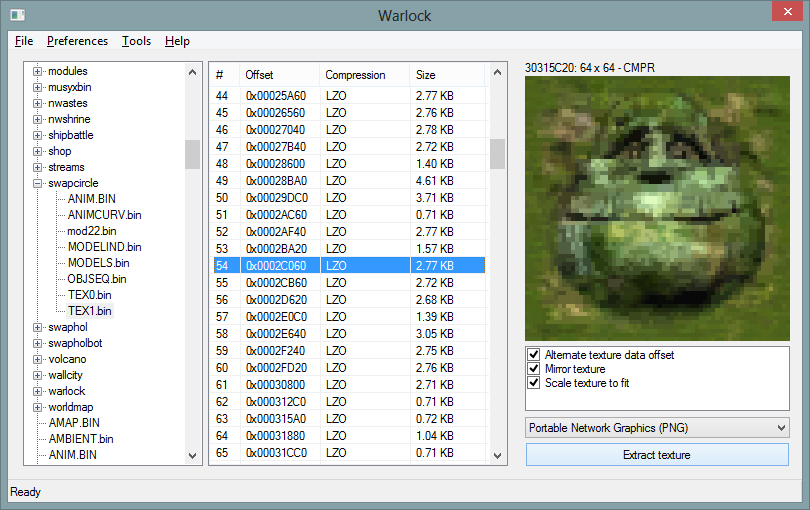Click the file tree scroll up arrow

point(192,72)
